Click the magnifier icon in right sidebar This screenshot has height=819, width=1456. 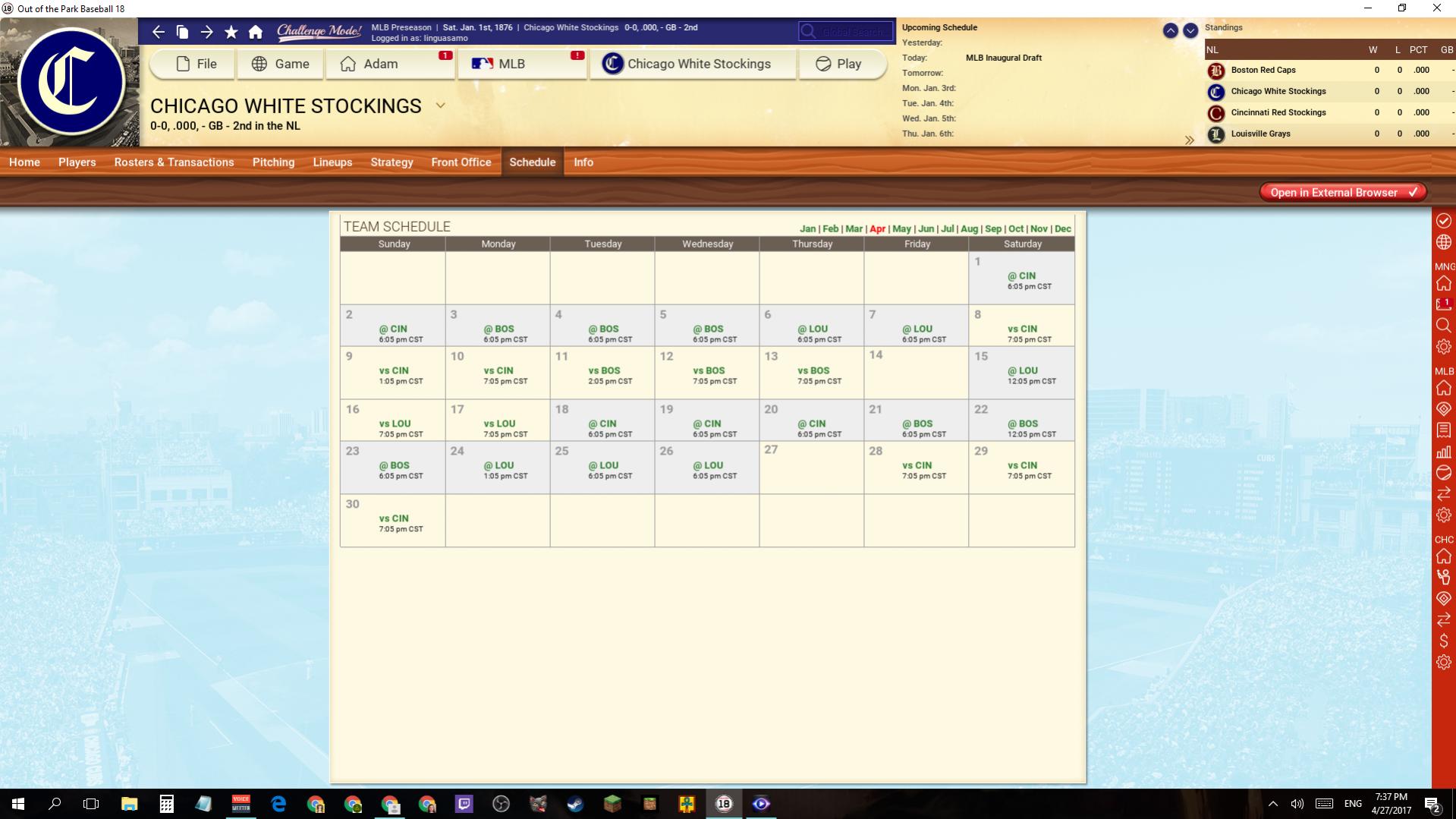[x=1443, y=326]
